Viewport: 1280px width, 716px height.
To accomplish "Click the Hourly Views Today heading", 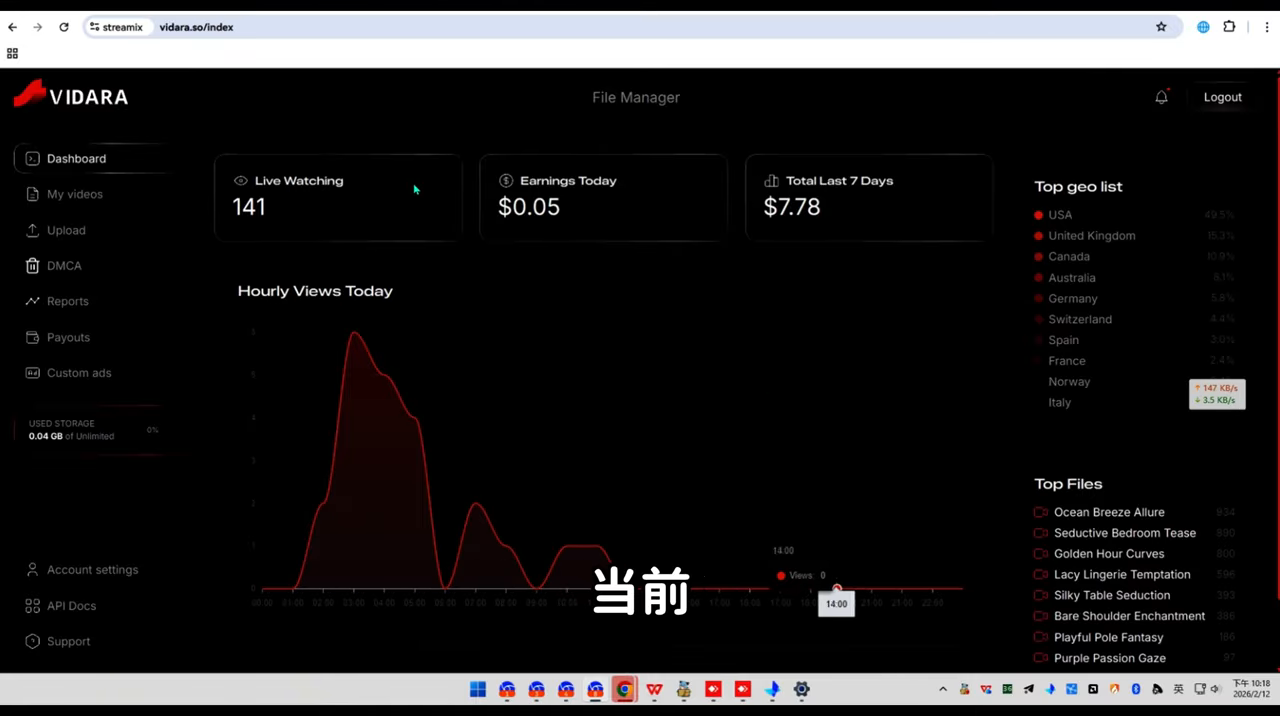I will coord(315,291).
